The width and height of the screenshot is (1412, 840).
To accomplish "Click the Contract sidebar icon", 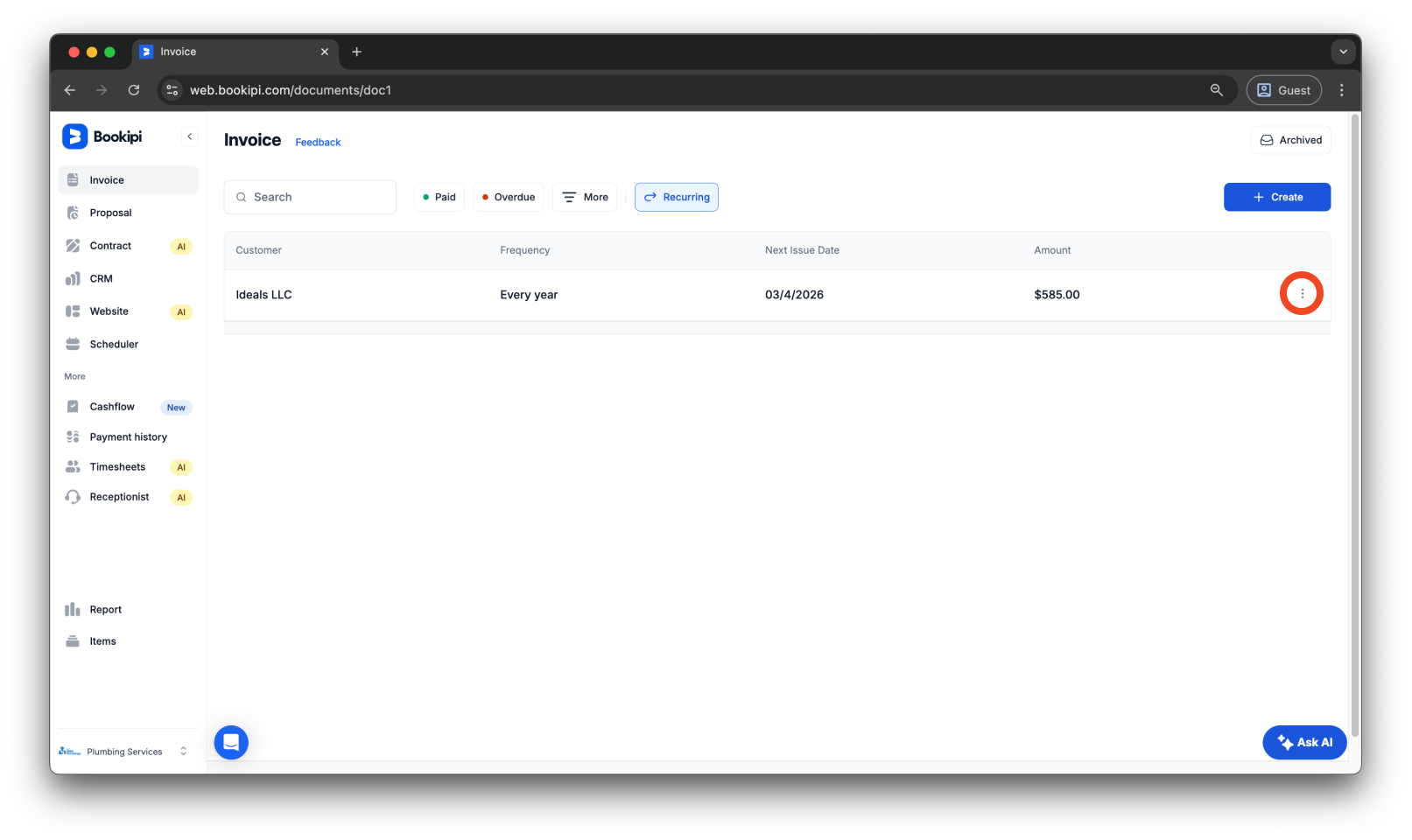I will pyautogui.click(x=74, y=246).
